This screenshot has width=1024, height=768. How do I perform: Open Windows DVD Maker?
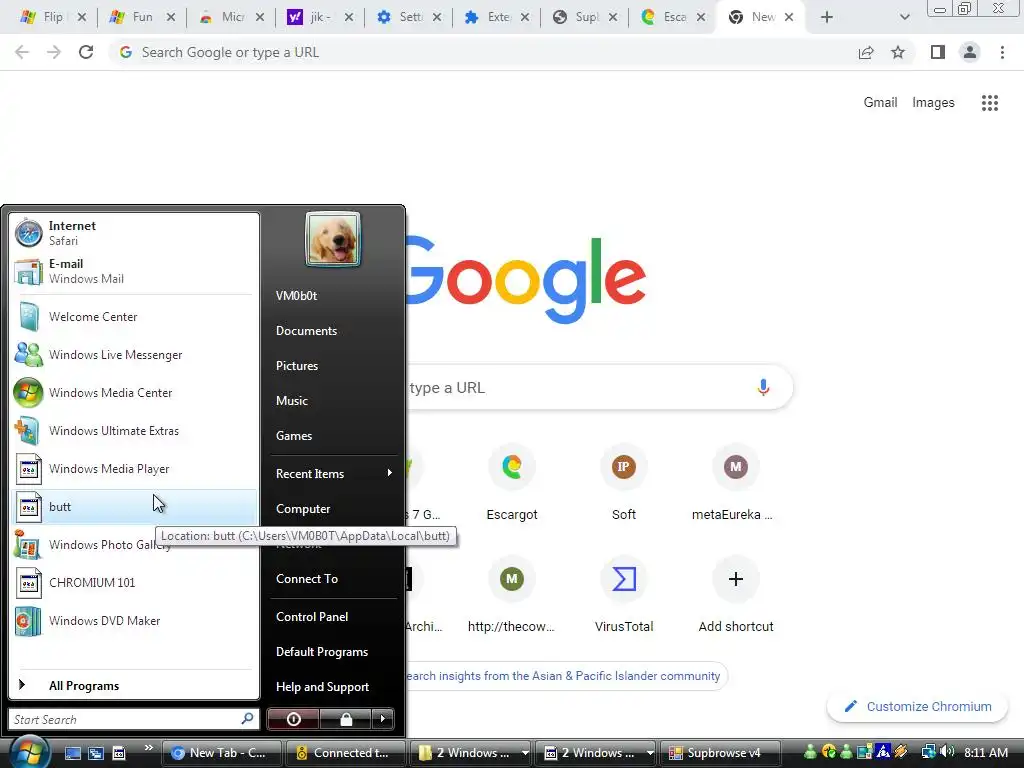[x=134, y=620]
